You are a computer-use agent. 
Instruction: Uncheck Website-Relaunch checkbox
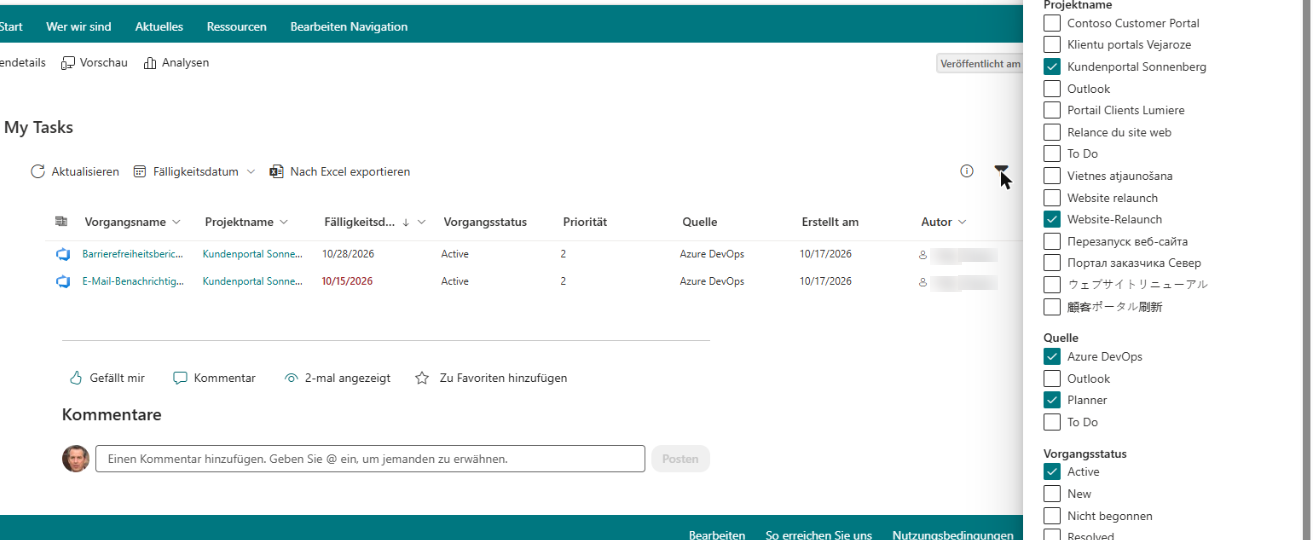tap(1052, 219)
